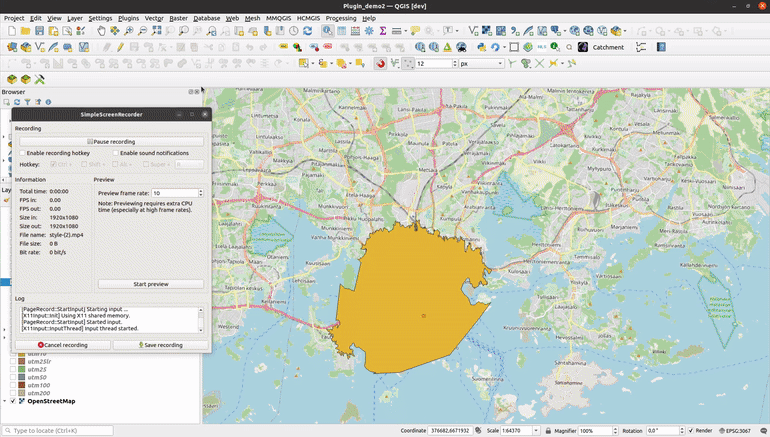
Task: Toggle Editing with the yellow pencil icon
Action: 120,47
